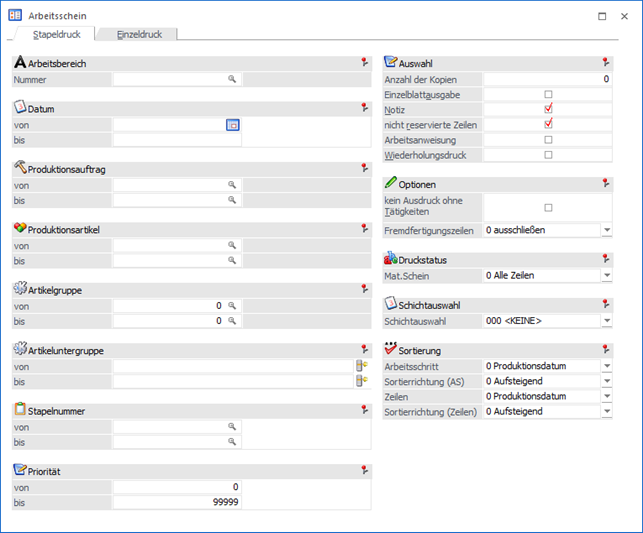
Task: Click the lookup icon for Produktionsauftrag von
Action: pos(231,185)
